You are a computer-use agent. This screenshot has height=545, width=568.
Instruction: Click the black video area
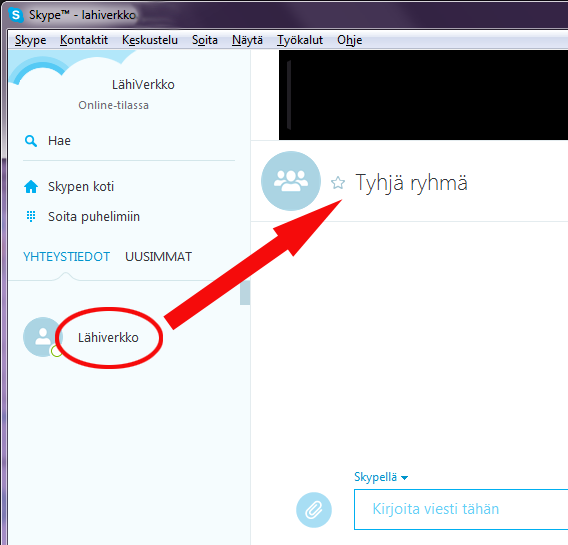[x=423, y=95]
